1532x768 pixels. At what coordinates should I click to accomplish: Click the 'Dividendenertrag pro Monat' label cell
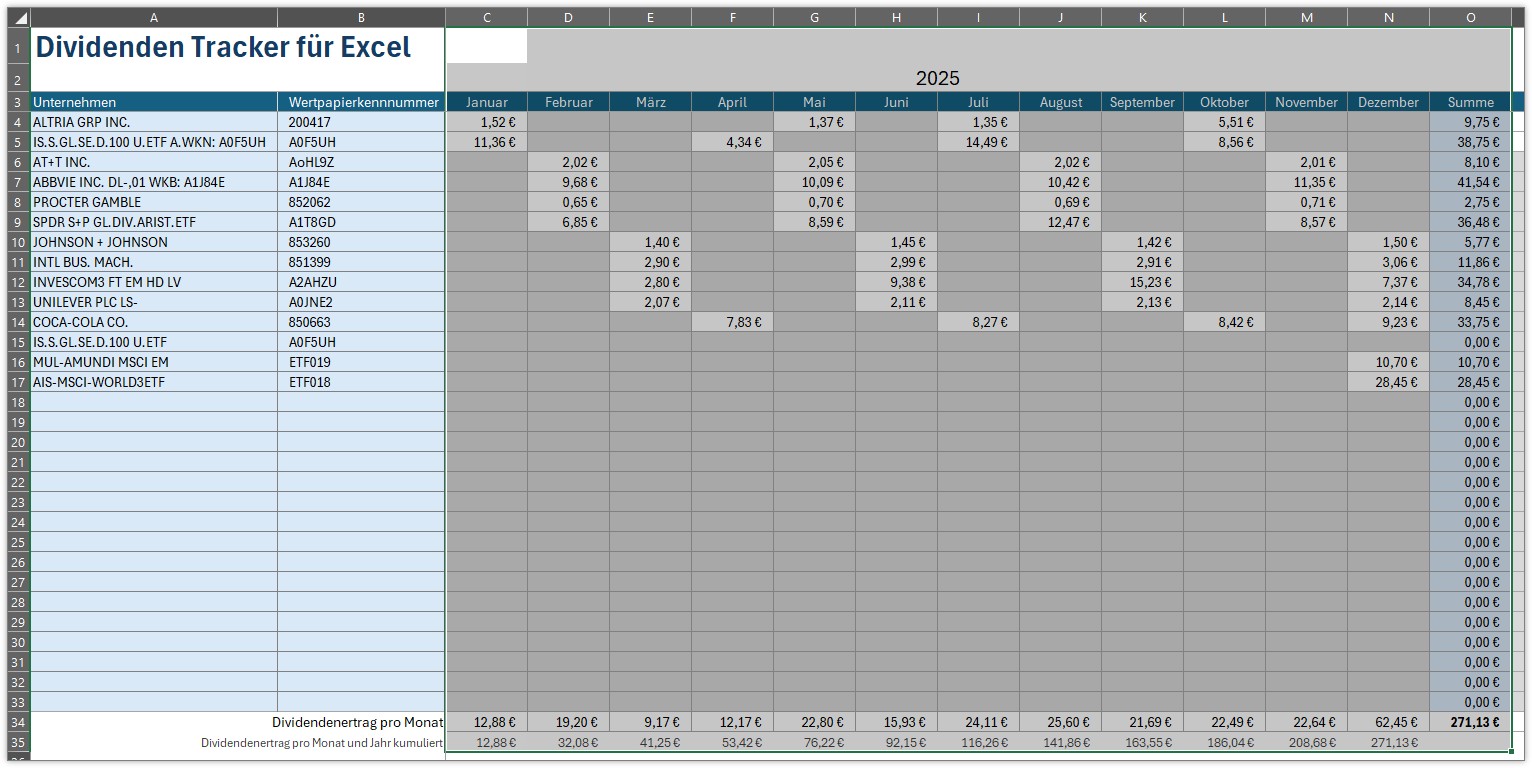click(x=356, y=722)
